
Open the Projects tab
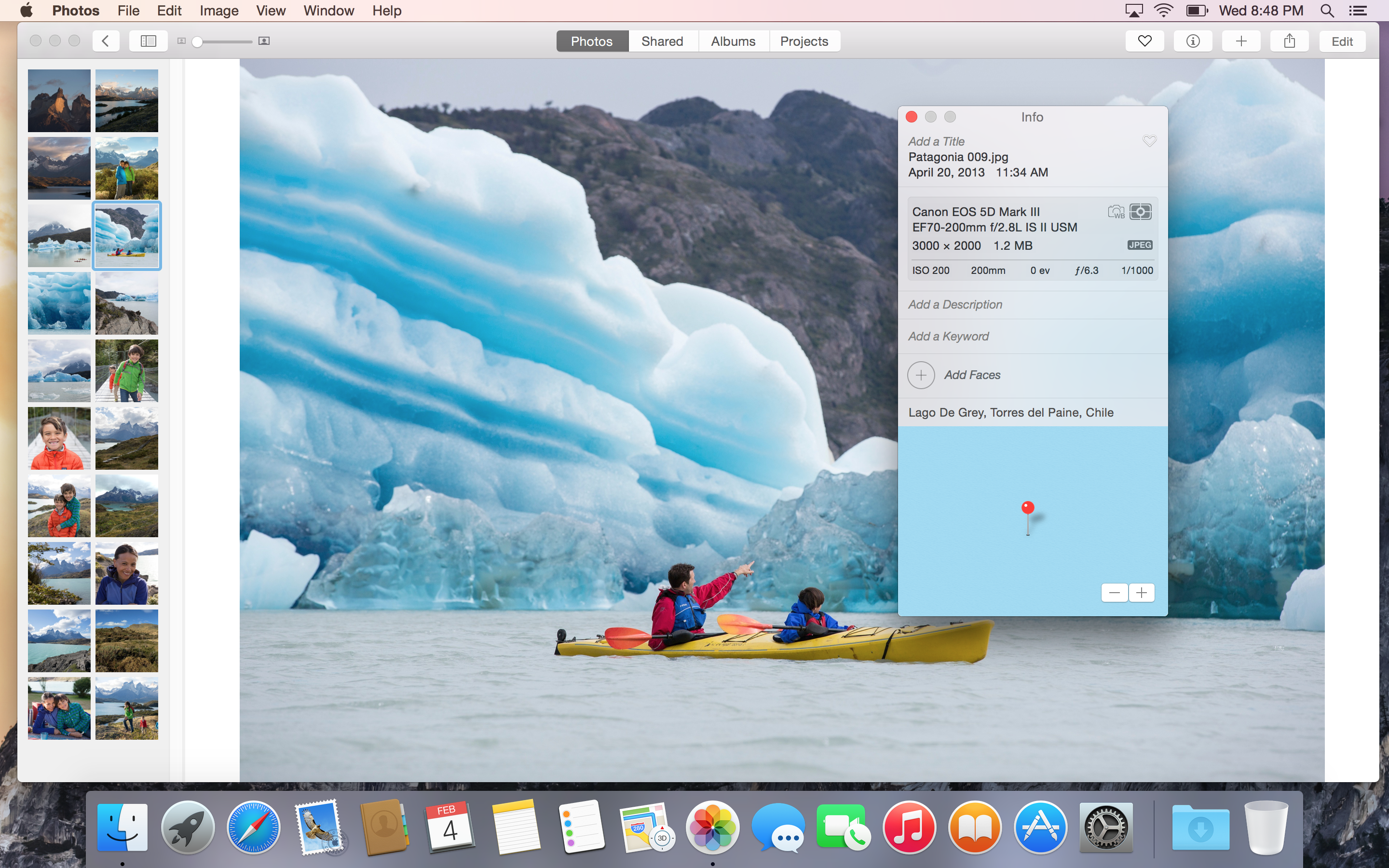tap(803, 41)
